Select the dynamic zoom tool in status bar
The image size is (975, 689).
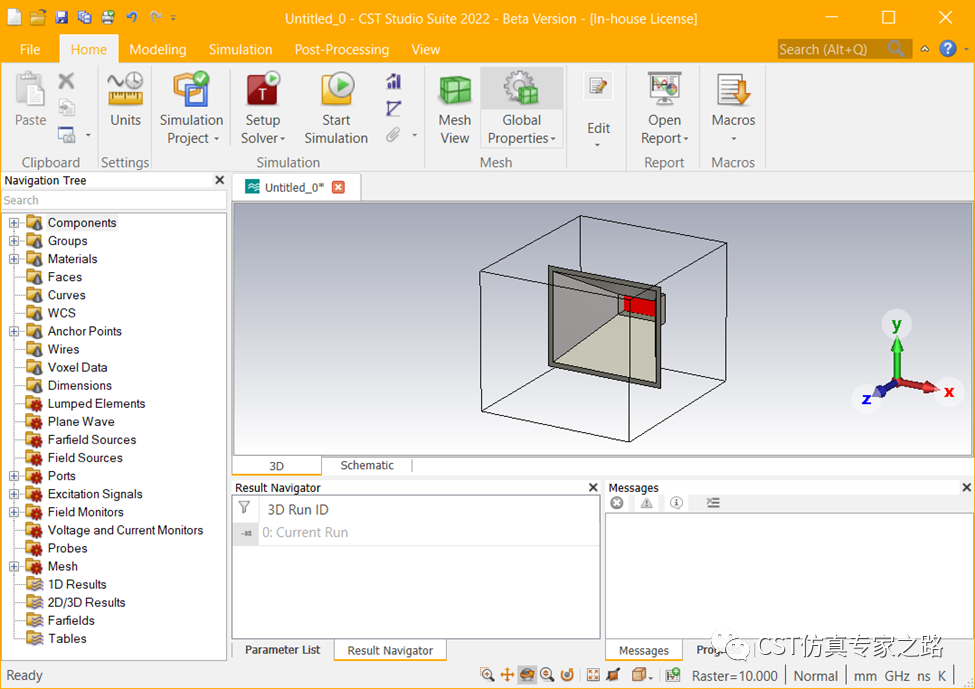click(547, 675)
